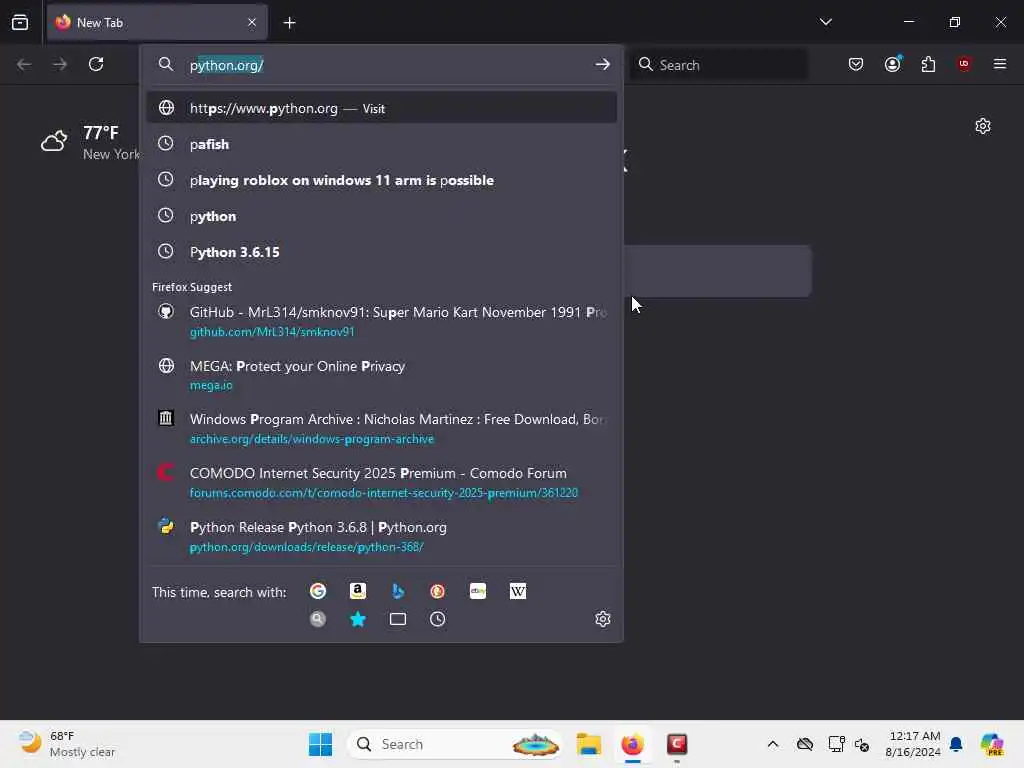Select 'playing roblox on windows 11 arm' suggestion
The image size is (1024, 768).
[x=382, y=180]
